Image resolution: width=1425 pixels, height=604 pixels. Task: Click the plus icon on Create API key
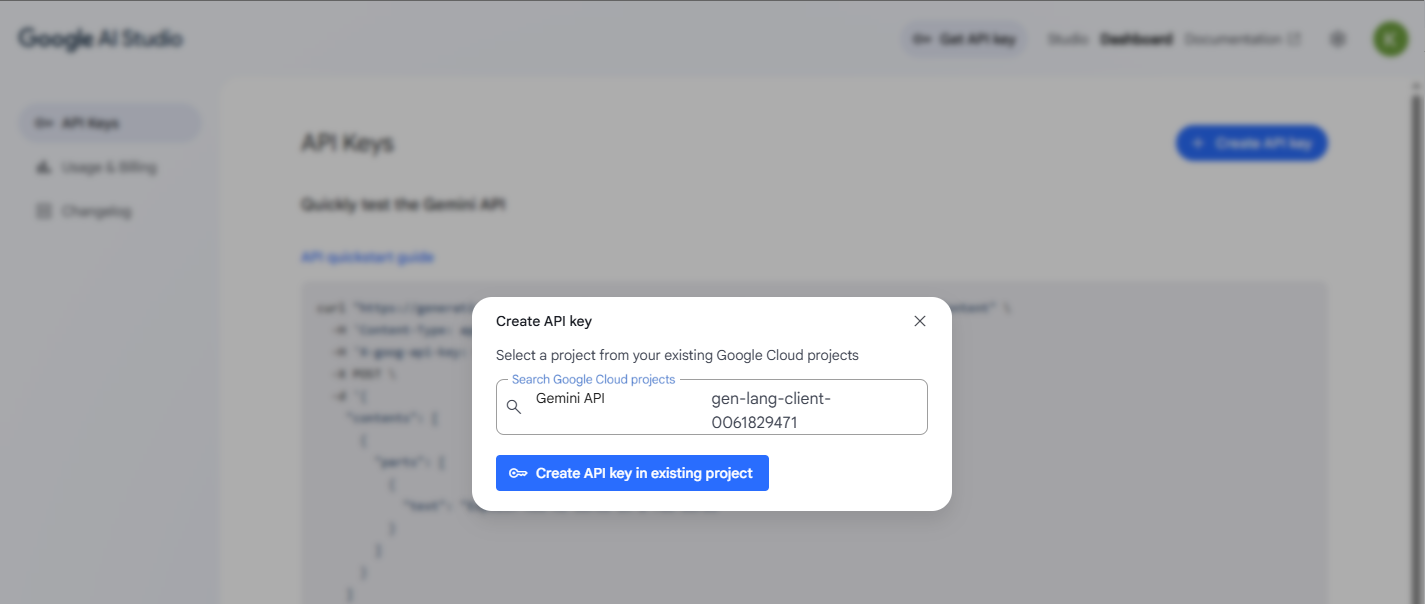[1198, 143]
